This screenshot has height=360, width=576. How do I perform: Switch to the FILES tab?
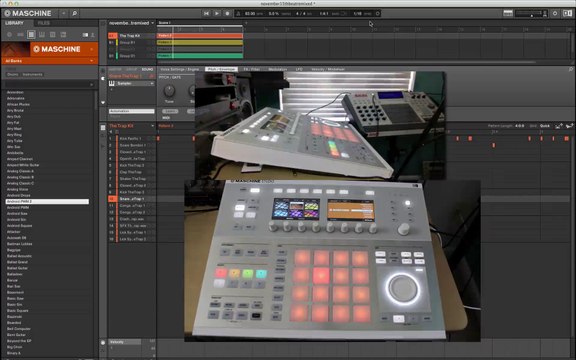[x=44, y=23]
